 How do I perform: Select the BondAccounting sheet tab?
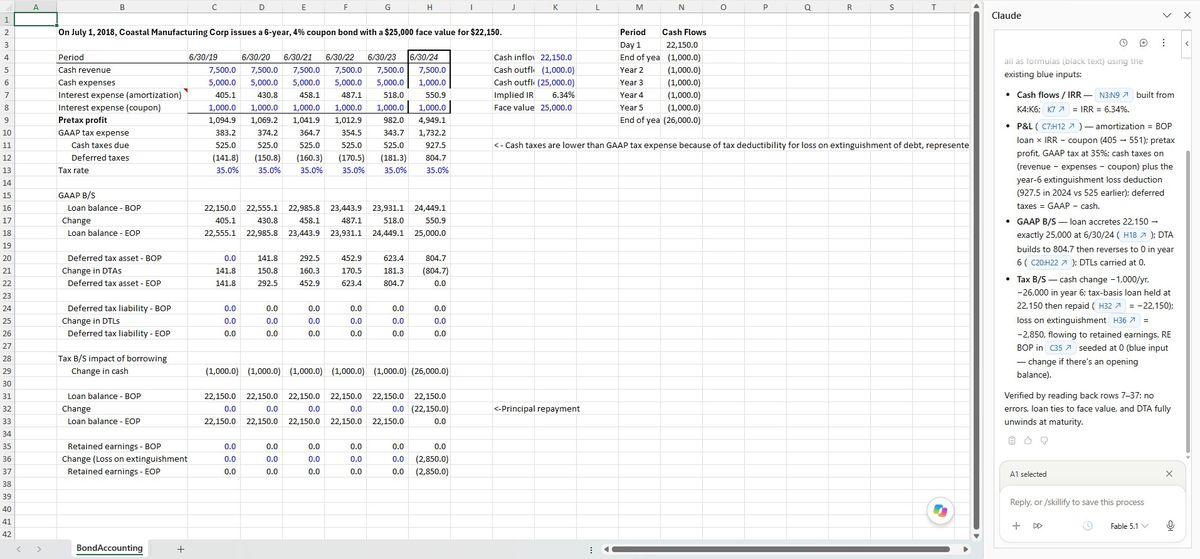[x=109, y=548]
